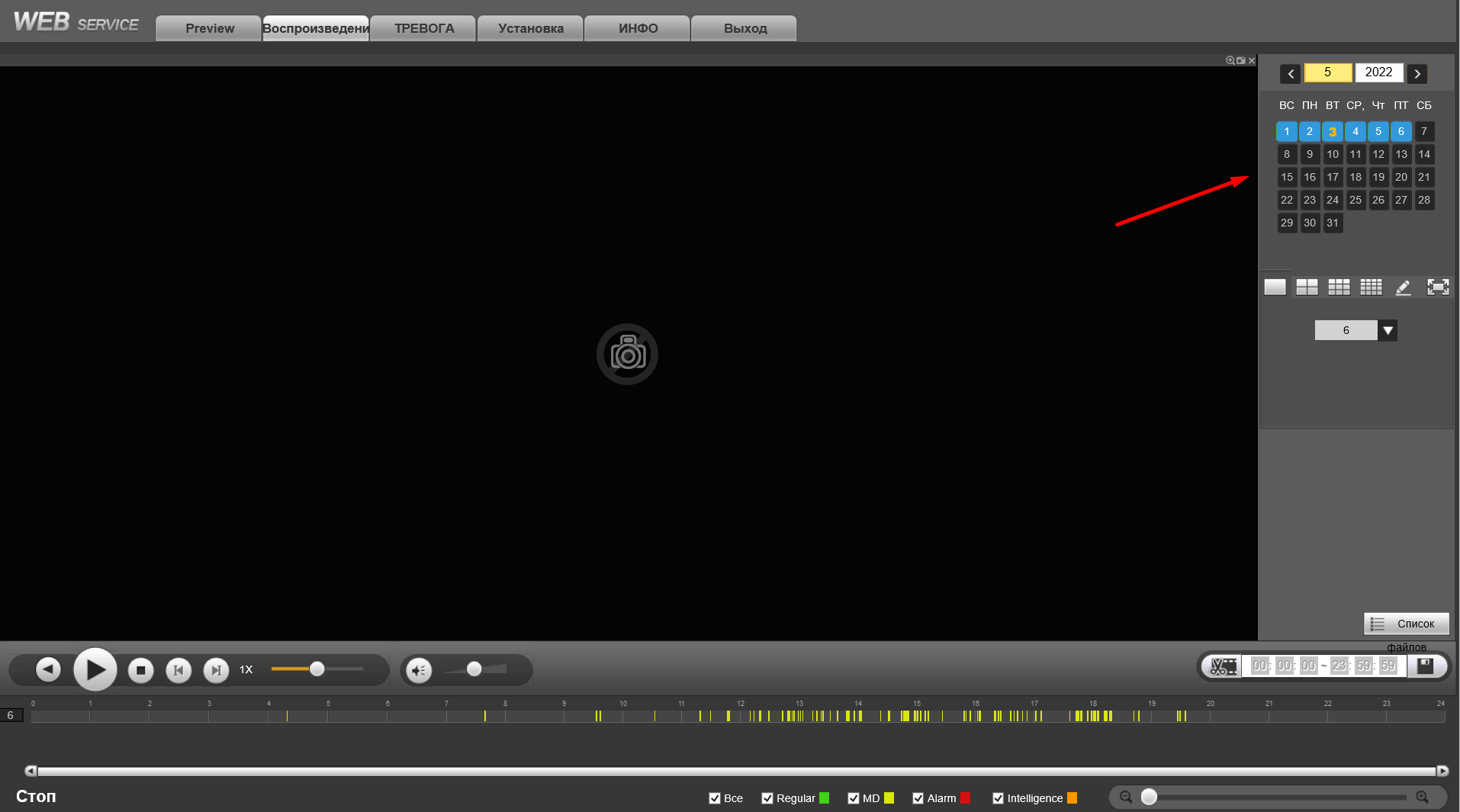Click the playback speed slider handle
The width and height of the screenshot is (1460, 812).
[317, 669]
